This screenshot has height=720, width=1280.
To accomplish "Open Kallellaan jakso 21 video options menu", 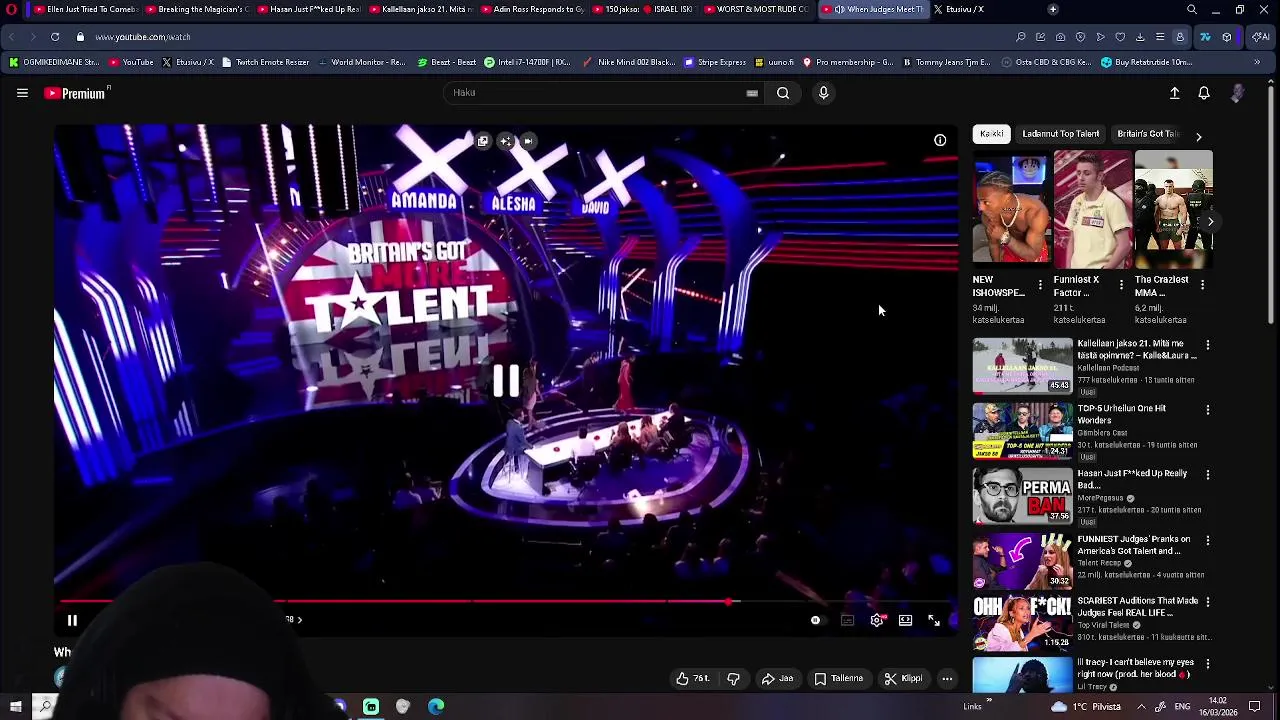I will [1207, 345].
